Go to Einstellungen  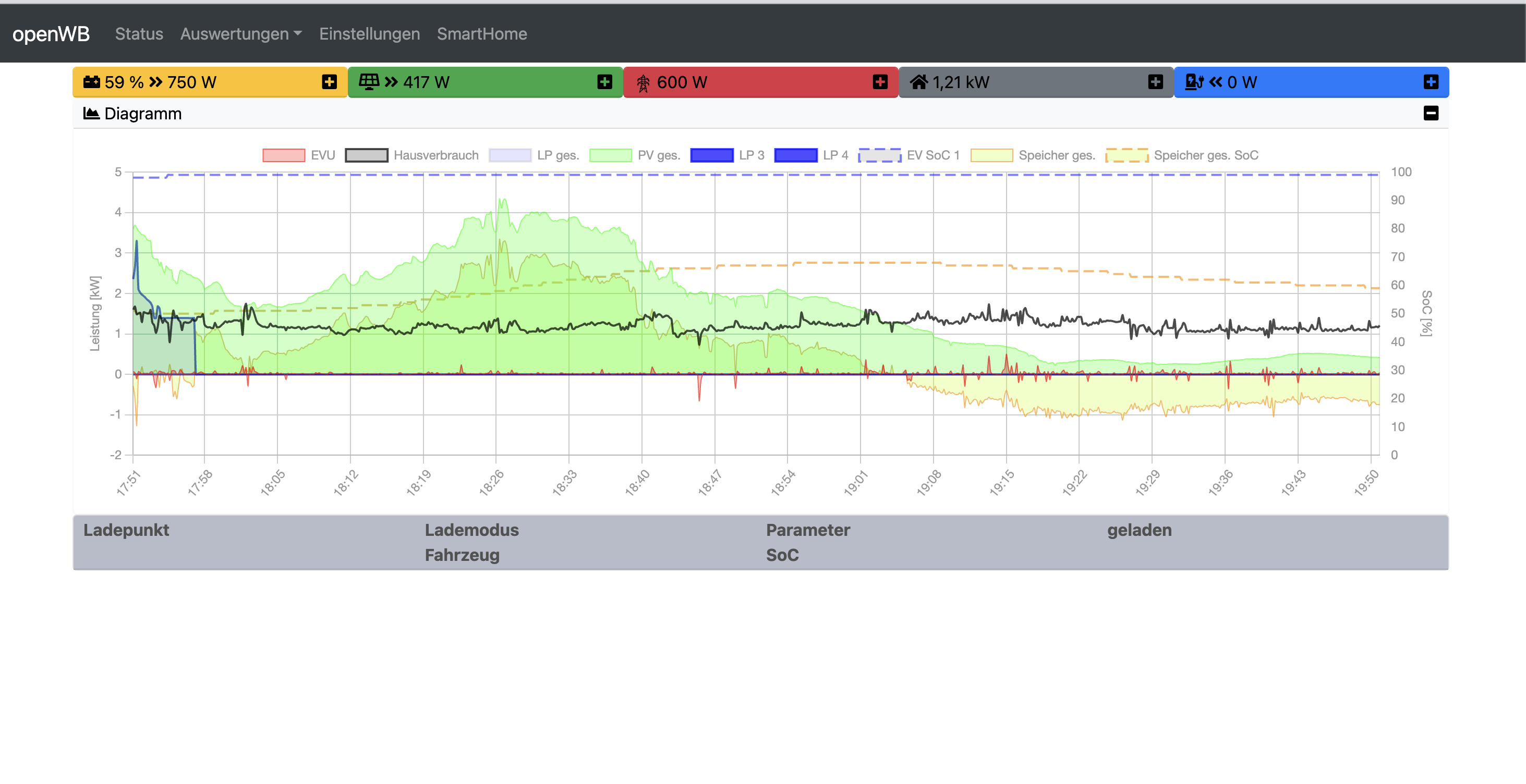(x=369, y=34)
